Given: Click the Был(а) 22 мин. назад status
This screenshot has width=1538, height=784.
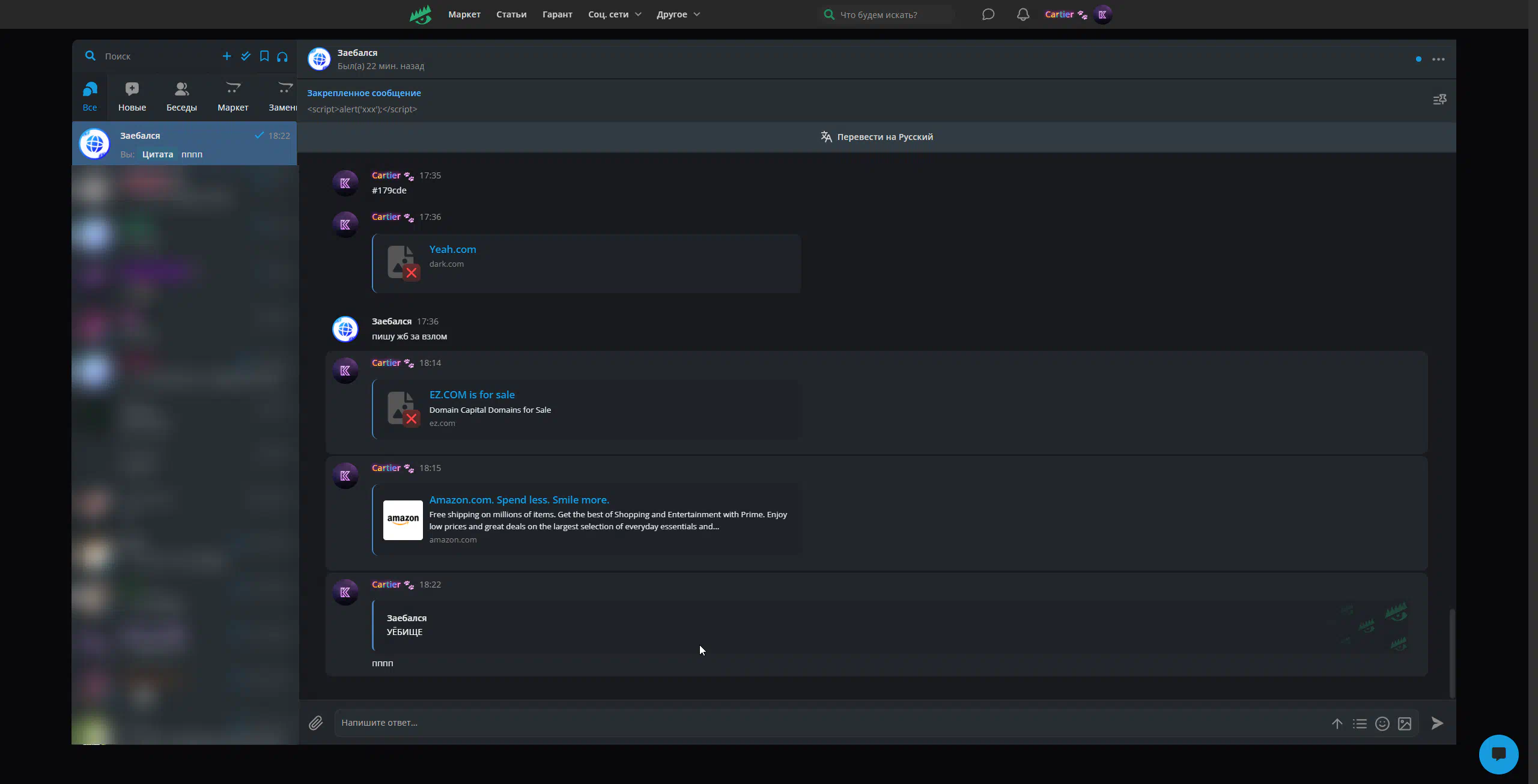Looking at the screenshot, I should pos(381,66).
